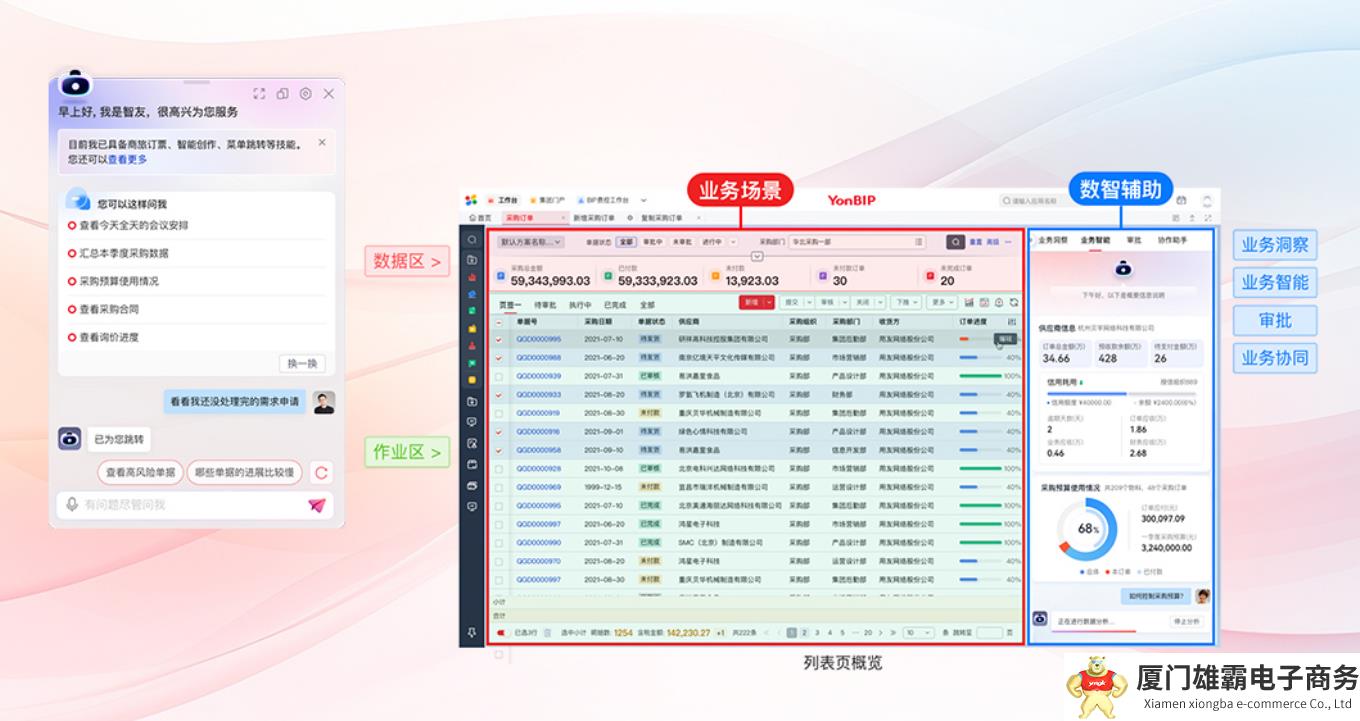Image resolution: width=1360 pixels, height=721 pixels.
Task: Click the search icon in left sidebar
Action: tap(472, 240)
